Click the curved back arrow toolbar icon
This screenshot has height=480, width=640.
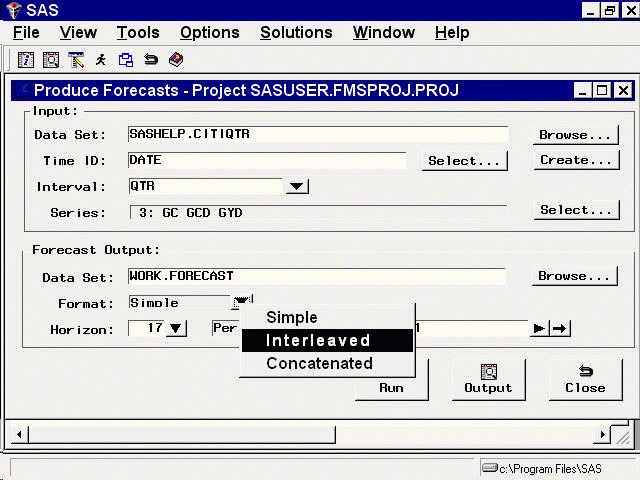point(151,60)
